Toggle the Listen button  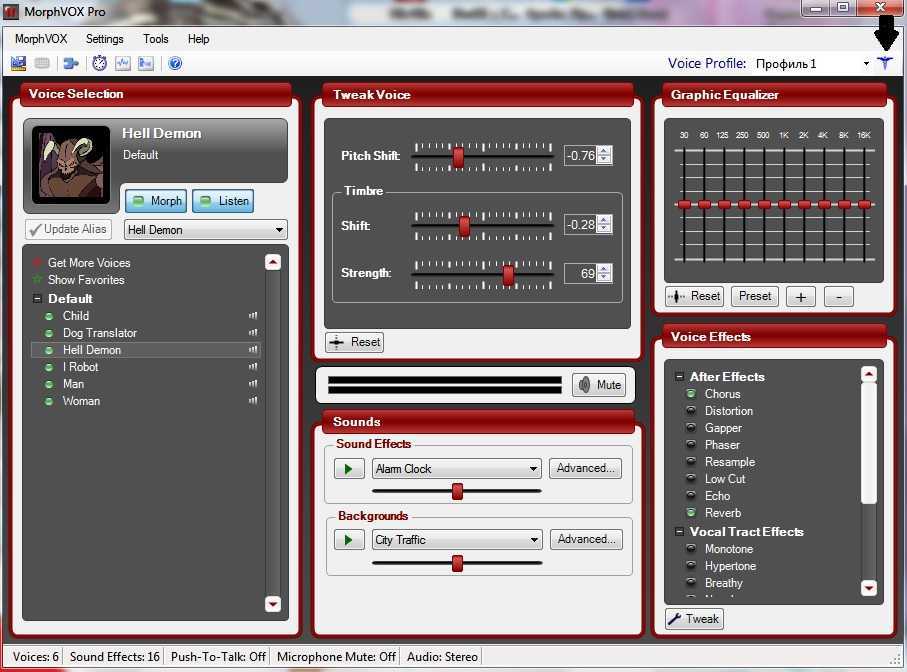[x=222, y=201]
